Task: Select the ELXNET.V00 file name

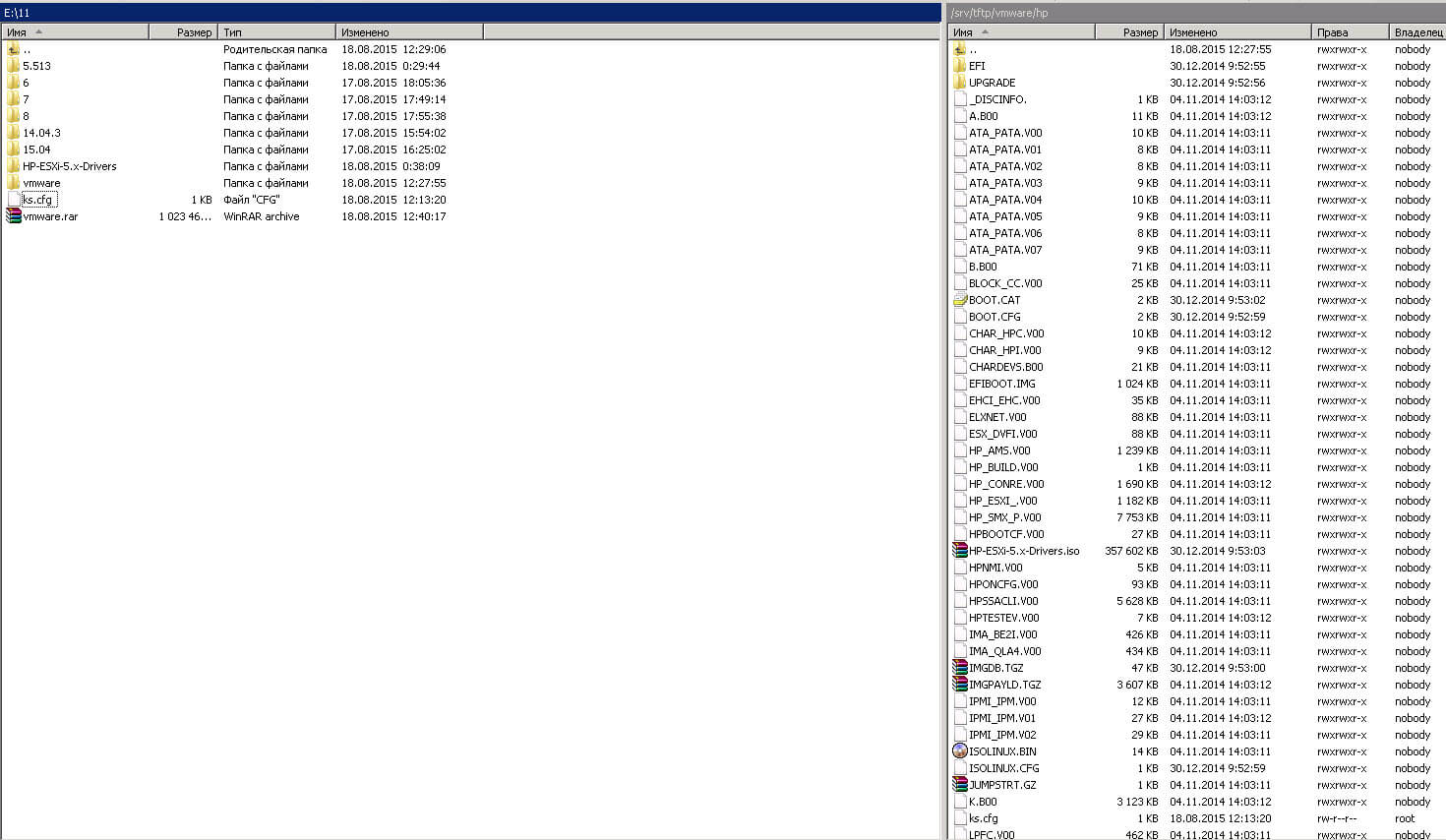Action: (x=997, y=417)
